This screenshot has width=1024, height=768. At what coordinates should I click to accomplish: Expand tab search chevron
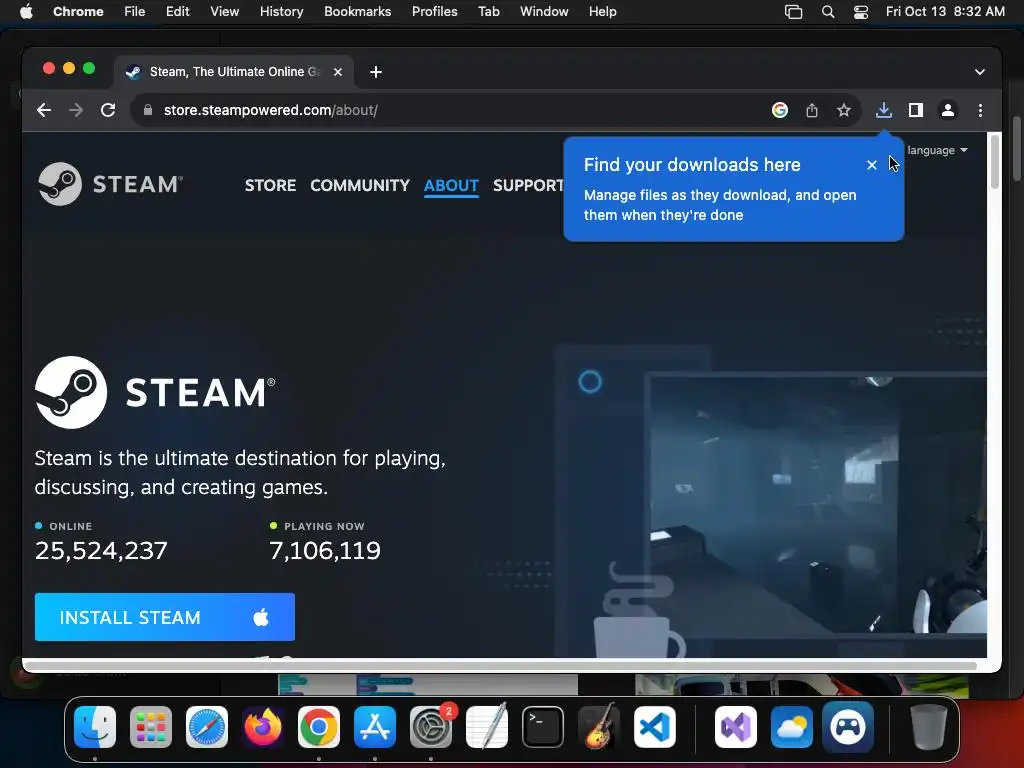pyautogui.click(x=980, y=72)
